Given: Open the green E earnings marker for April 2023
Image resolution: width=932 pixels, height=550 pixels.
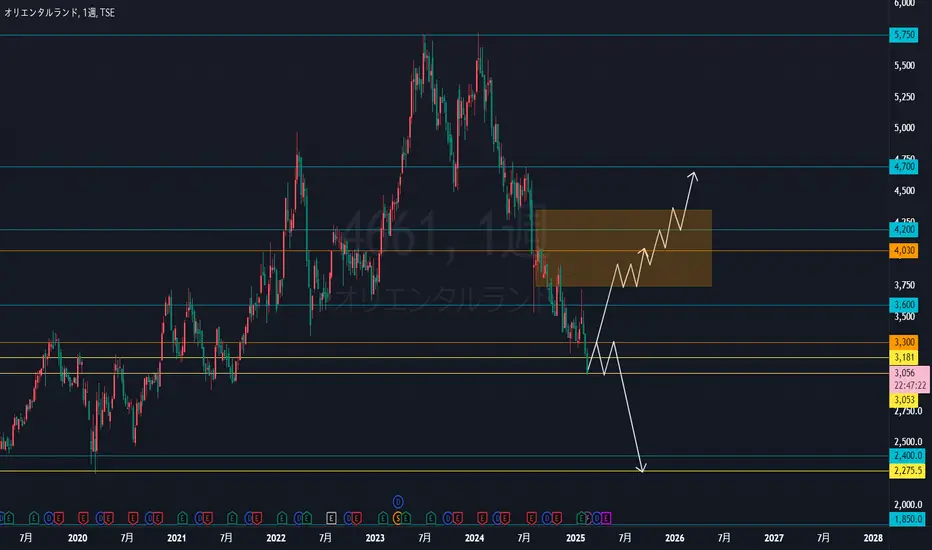Looking at the screenshot, I should click(x=406, y=518).
